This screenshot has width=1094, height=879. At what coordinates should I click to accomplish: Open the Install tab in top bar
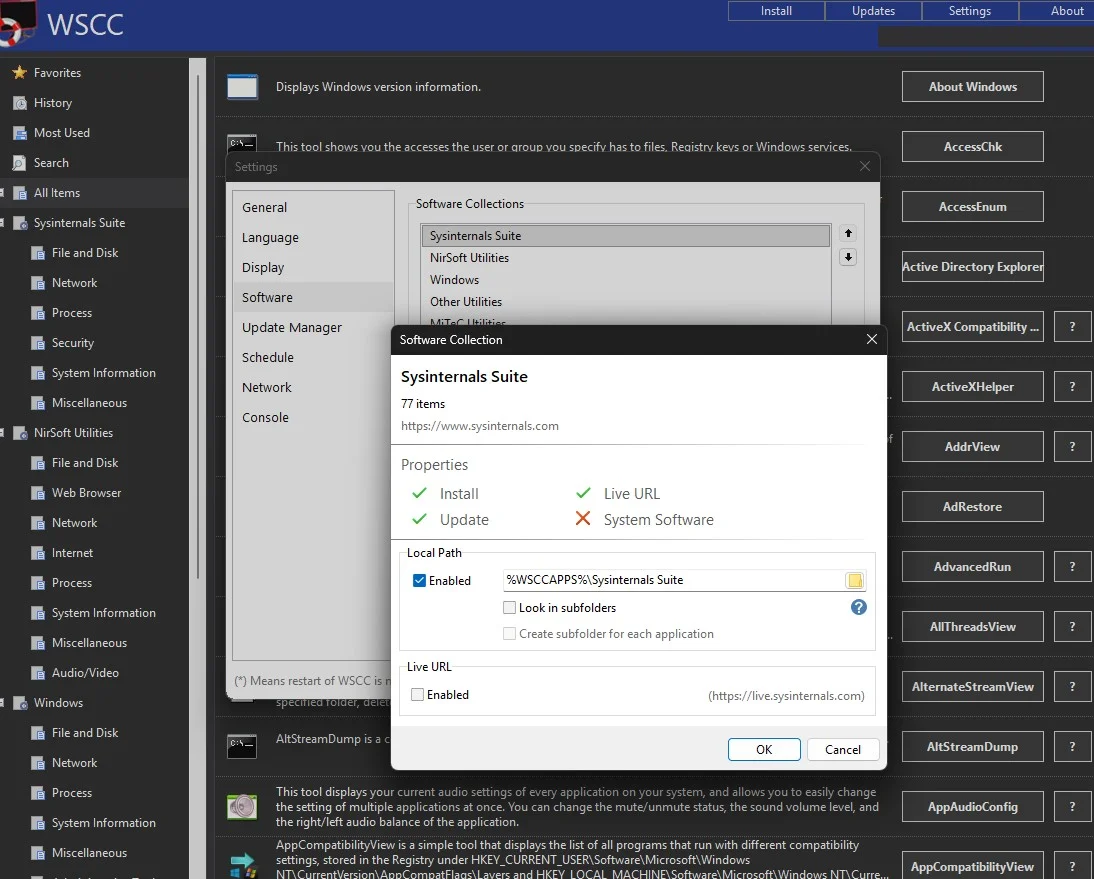pos(776,10)
